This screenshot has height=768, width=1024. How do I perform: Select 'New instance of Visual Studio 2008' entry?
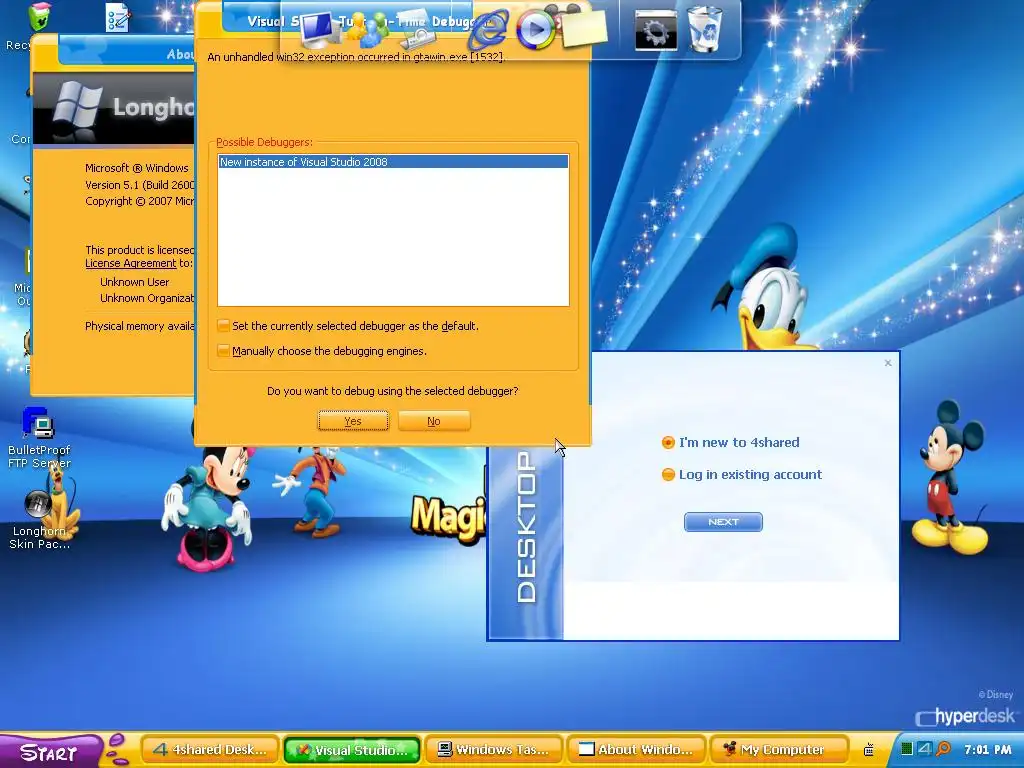pos(393,162)
